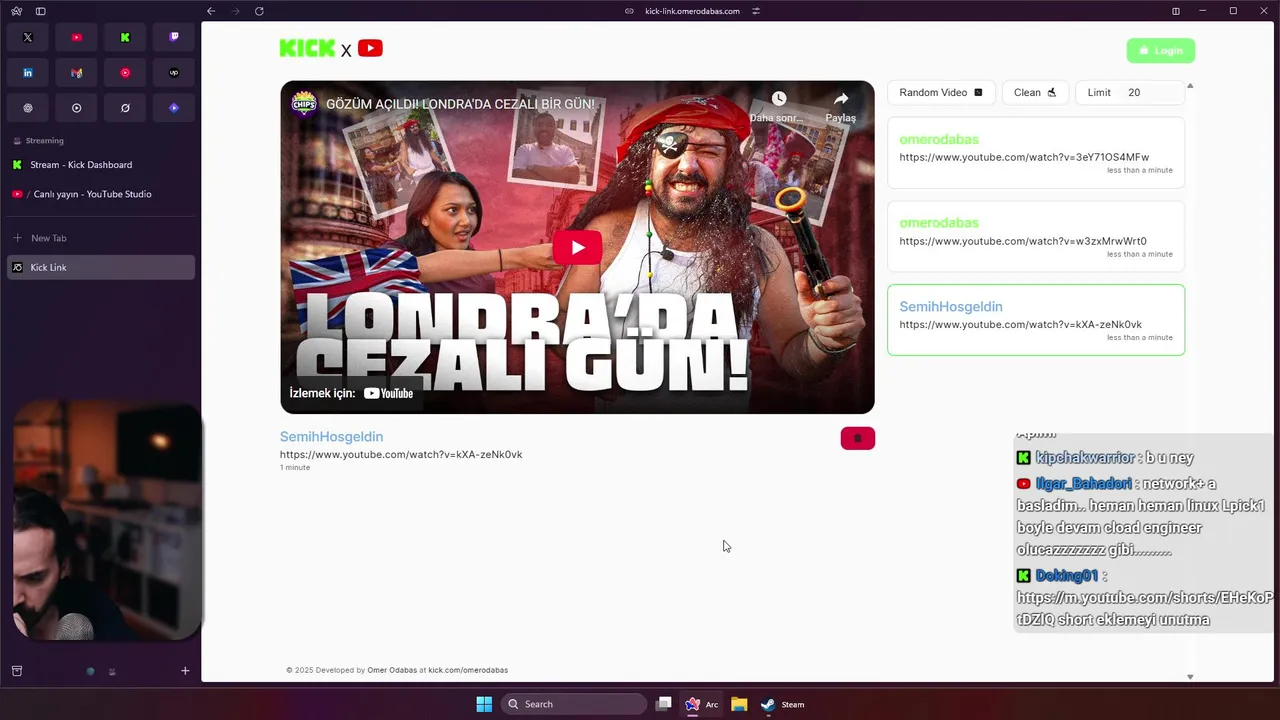Click the YouTube logo in page header
This screenshot has height=720, width=1280.
pyautogui.click(x=370, y=48)
